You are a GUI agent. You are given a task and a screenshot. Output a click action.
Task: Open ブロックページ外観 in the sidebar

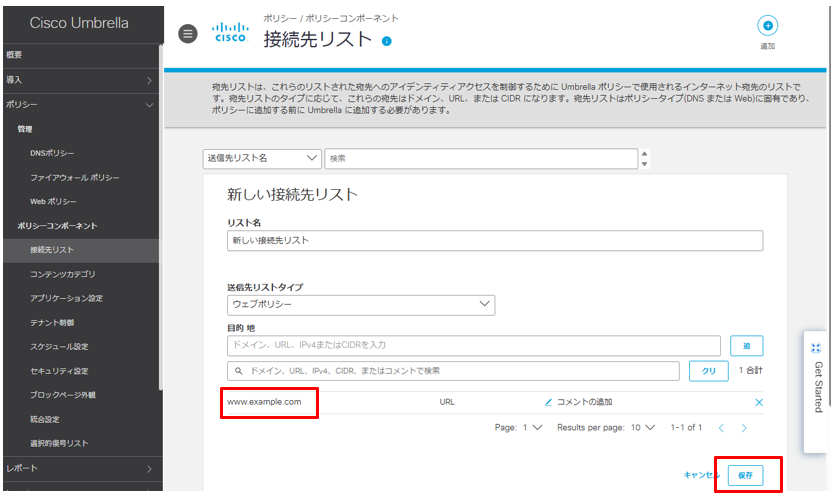pyautogui.click(x=63, y=395)
